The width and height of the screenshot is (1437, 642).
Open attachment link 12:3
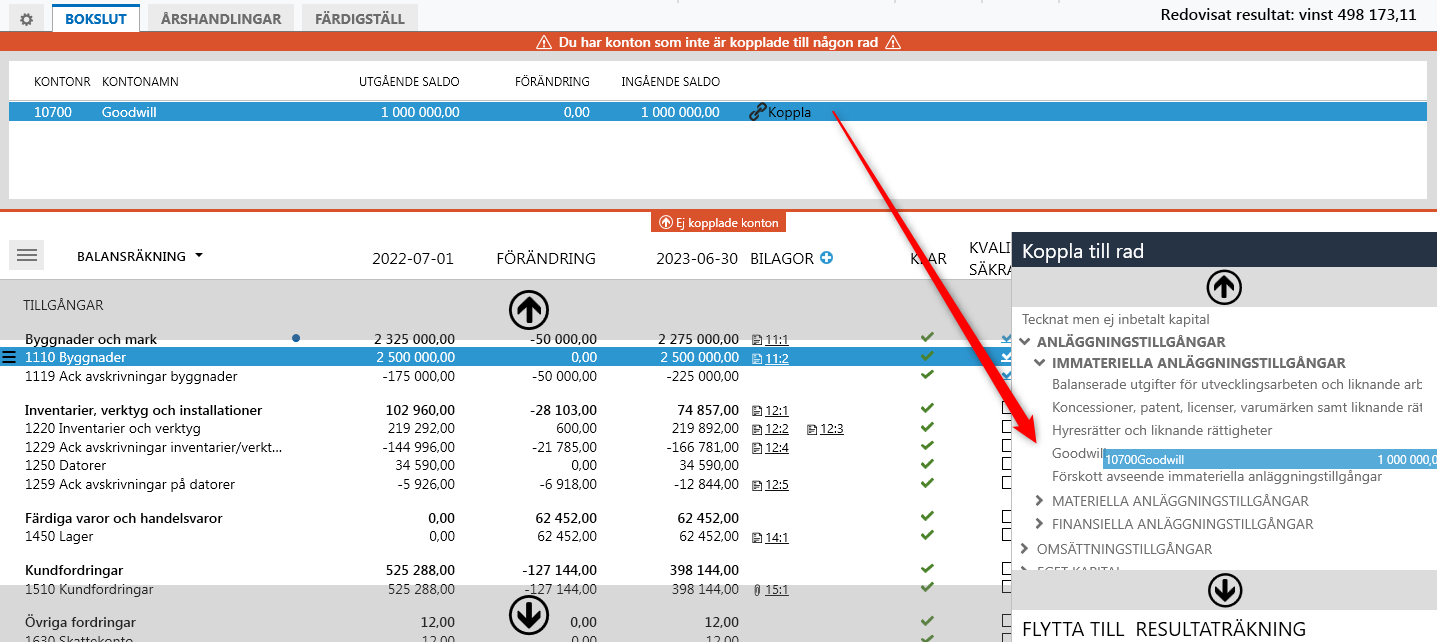click(832, 429)
